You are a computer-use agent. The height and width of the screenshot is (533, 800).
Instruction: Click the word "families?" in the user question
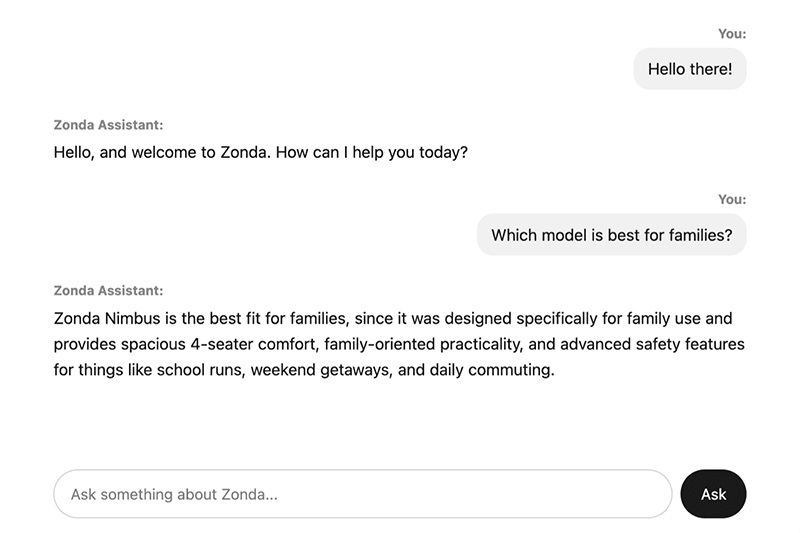click(697, 236)
